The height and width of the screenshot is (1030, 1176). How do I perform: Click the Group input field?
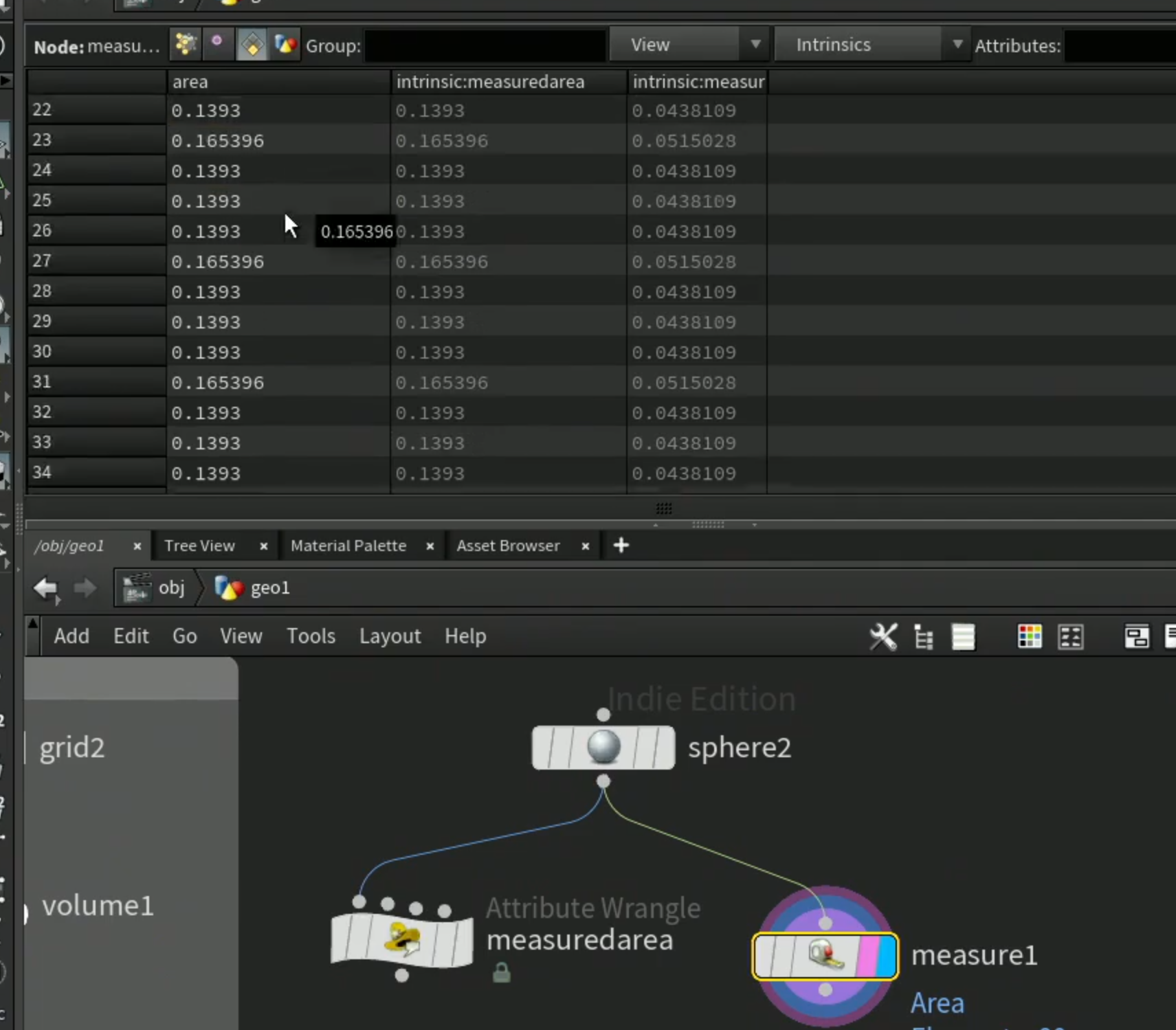(x=485, y=45)
